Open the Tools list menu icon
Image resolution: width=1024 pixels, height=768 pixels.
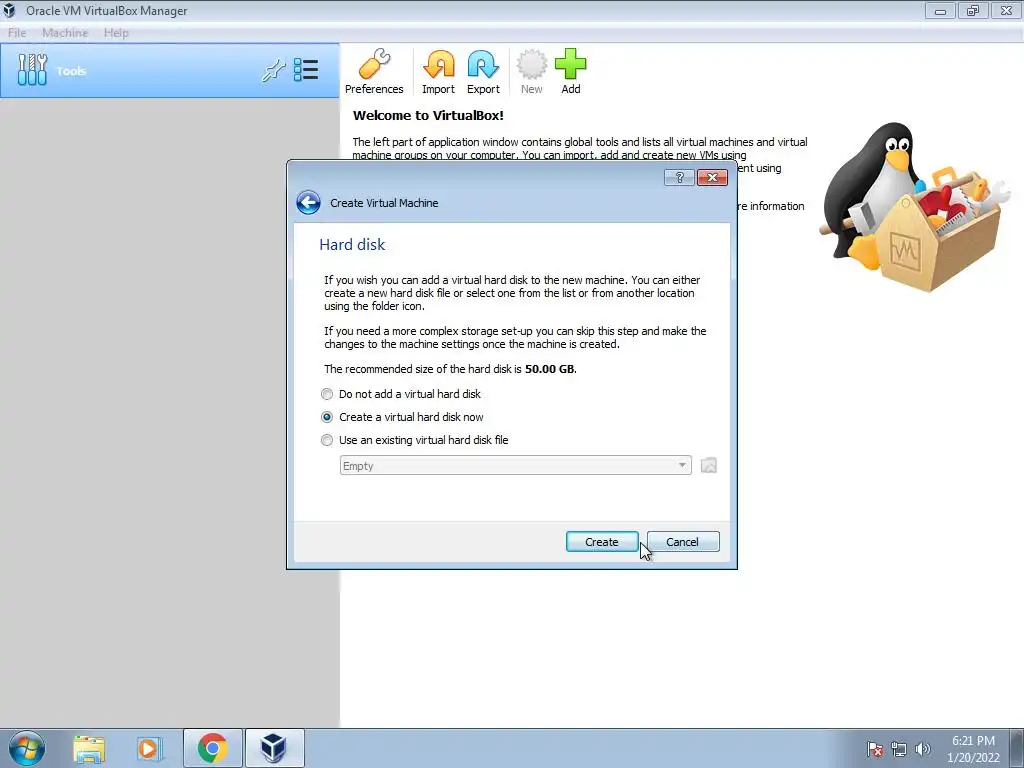306,70
